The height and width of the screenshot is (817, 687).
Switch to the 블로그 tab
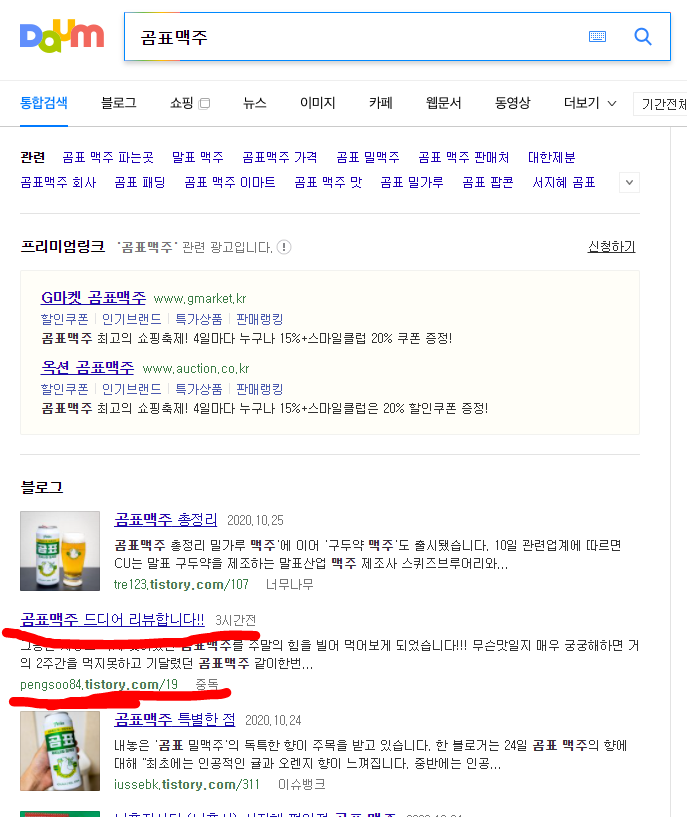point(119,103)
